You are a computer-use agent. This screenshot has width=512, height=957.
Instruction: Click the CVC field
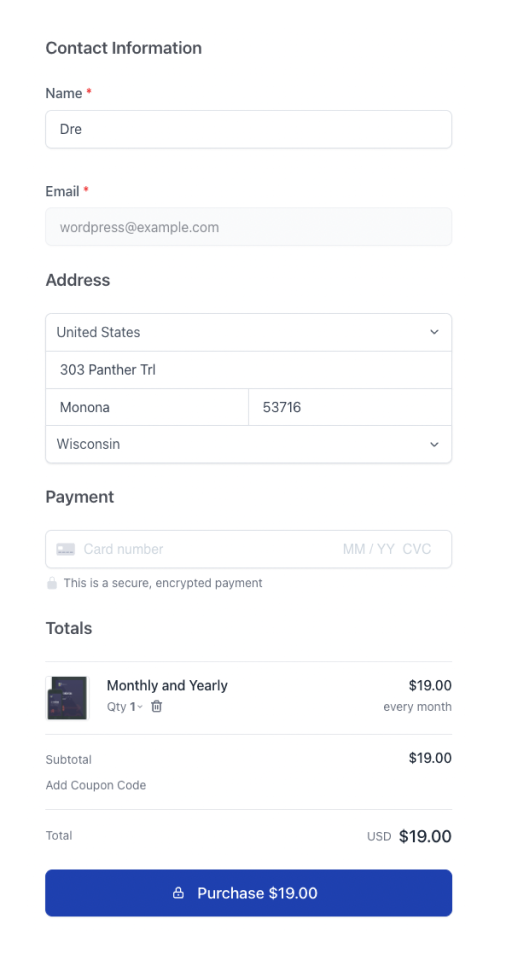coord(417,549)
